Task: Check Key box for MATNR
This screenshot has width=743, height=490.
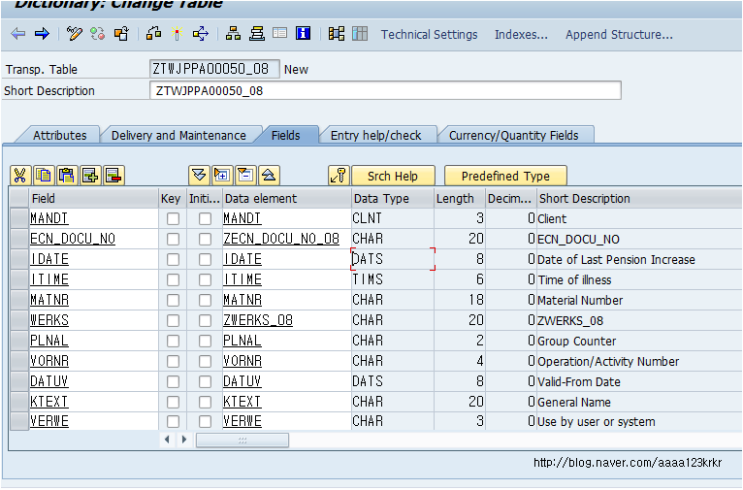Action: [173, 300]
